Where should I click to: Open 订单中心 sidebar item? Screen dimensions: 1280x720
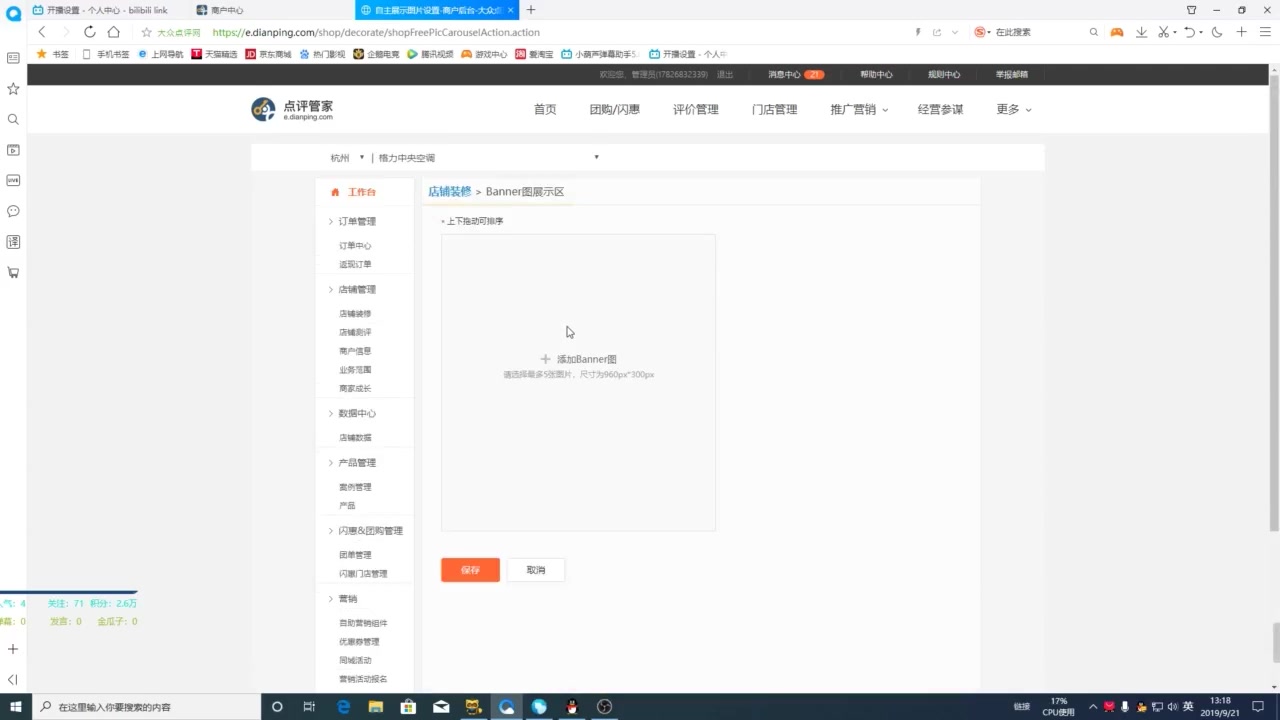tap(355, 246)
